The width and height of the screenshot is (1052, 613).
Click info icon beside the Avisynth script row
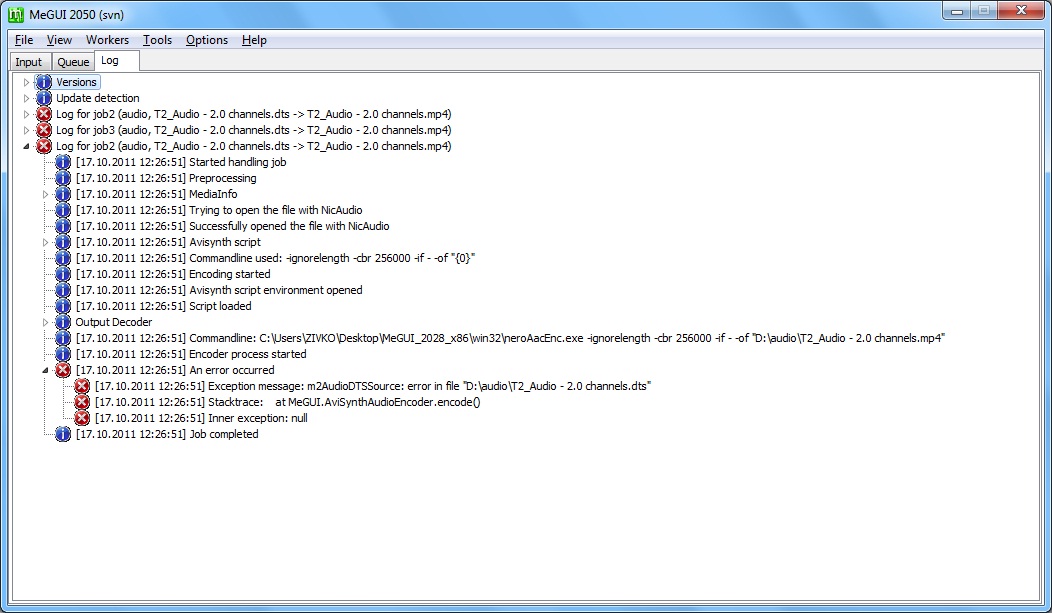click(62, 242)
